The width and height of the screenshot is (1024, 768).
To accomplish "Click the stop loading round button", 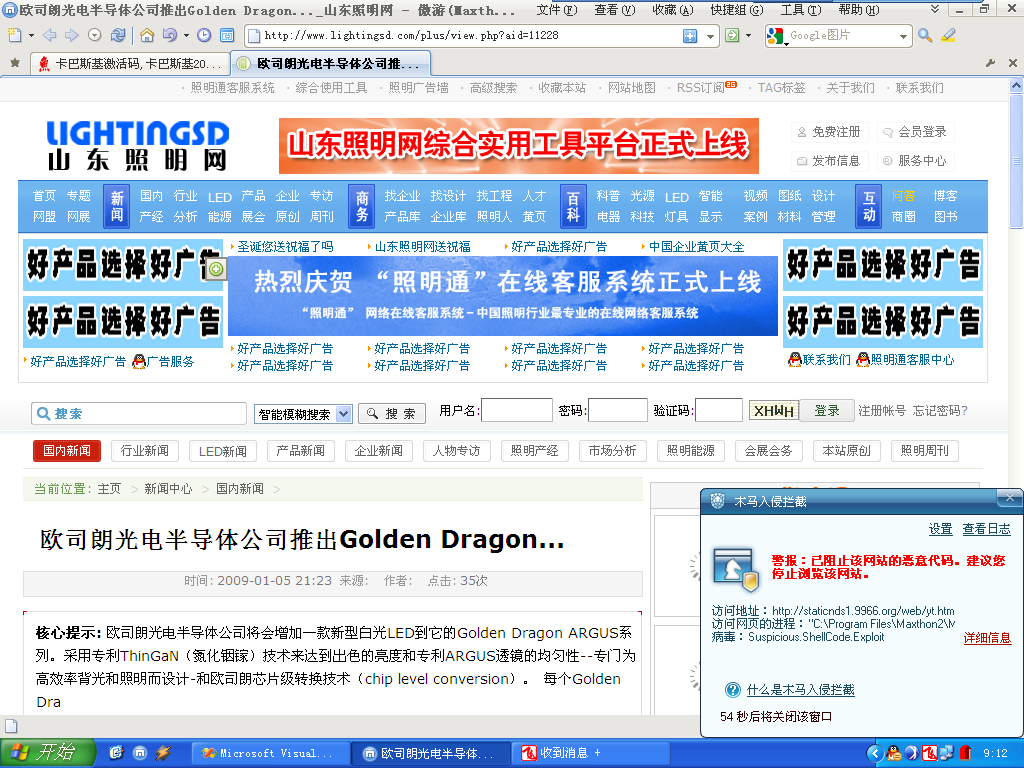I will (x=95, y=35).
